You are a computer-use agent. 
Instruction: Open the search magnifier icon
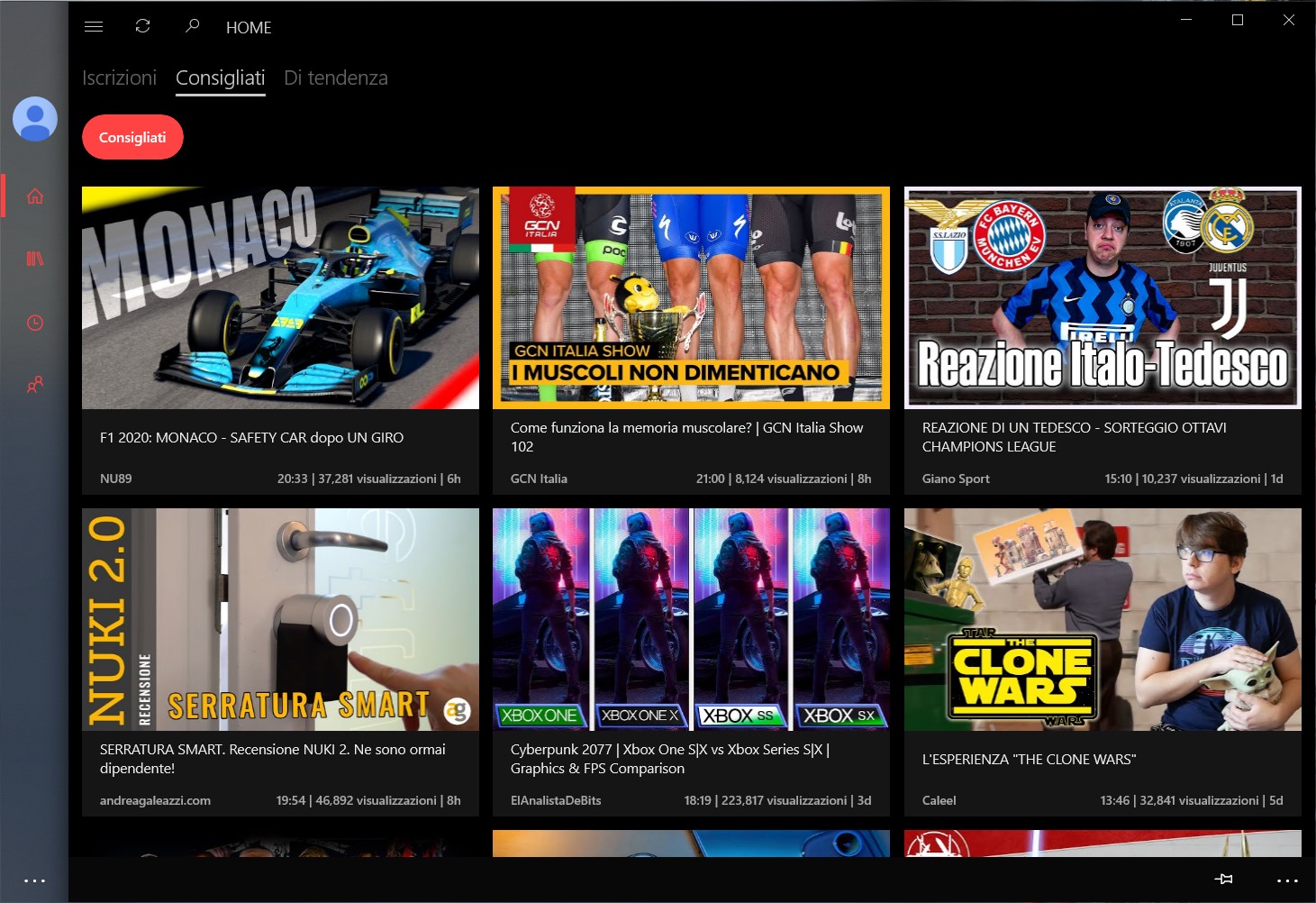point(192,26)
